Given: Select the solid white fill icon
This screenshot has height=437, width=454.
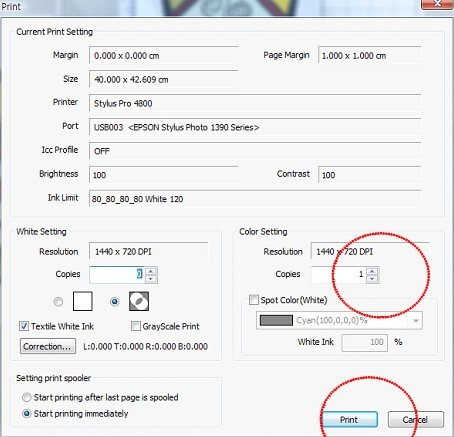Looking at the screenshot, I should point(83,301).
